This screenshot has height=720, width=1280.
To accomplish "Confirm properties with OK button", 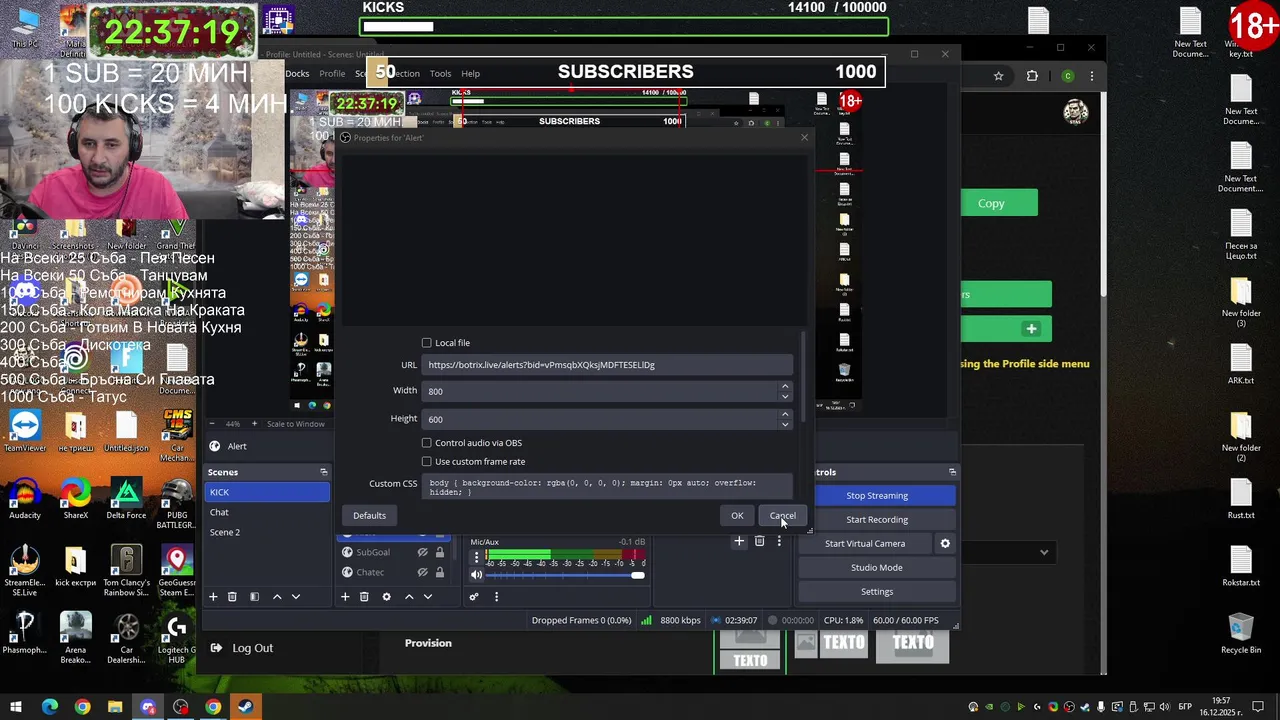I will click(737, 516).
